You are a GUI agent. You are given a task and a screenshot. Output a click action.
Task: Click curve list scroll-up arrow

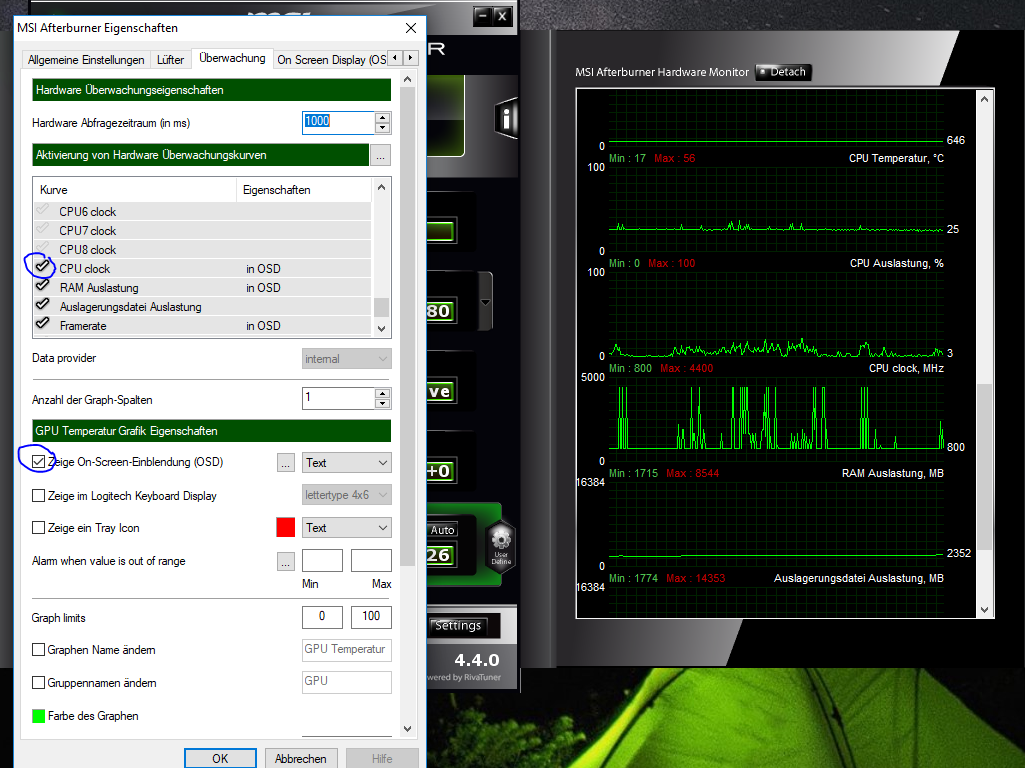(382, 188)
